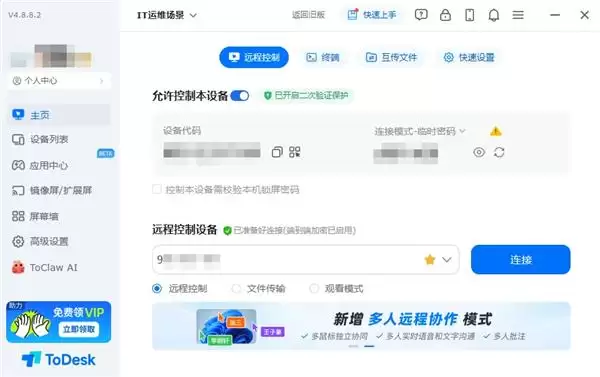Refresh the temporary password
This screenshot has height=377, width=600.
(499, 152)
